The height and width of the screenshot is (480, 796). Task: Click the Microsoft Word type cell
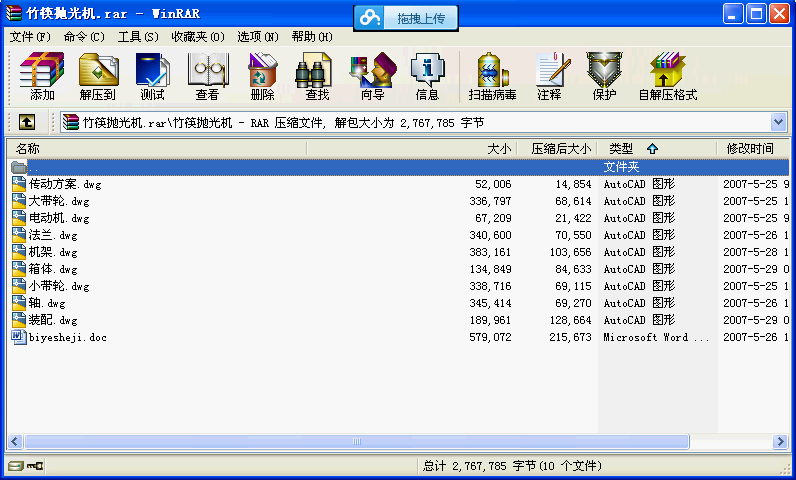(x=656, y=337)
